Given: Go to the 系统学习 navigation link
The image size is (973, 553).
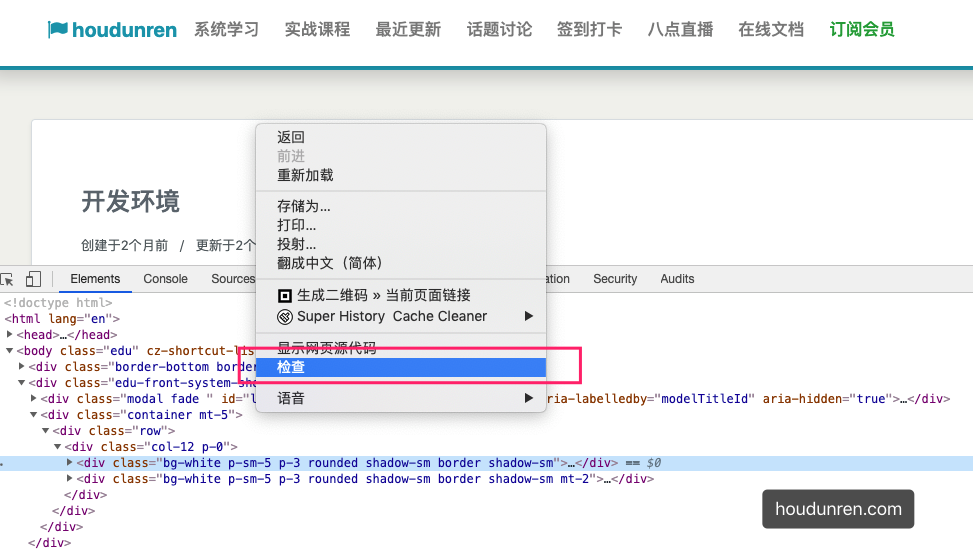Looking at the screenshot, I should pyautogui.click(x=226, y=30).
